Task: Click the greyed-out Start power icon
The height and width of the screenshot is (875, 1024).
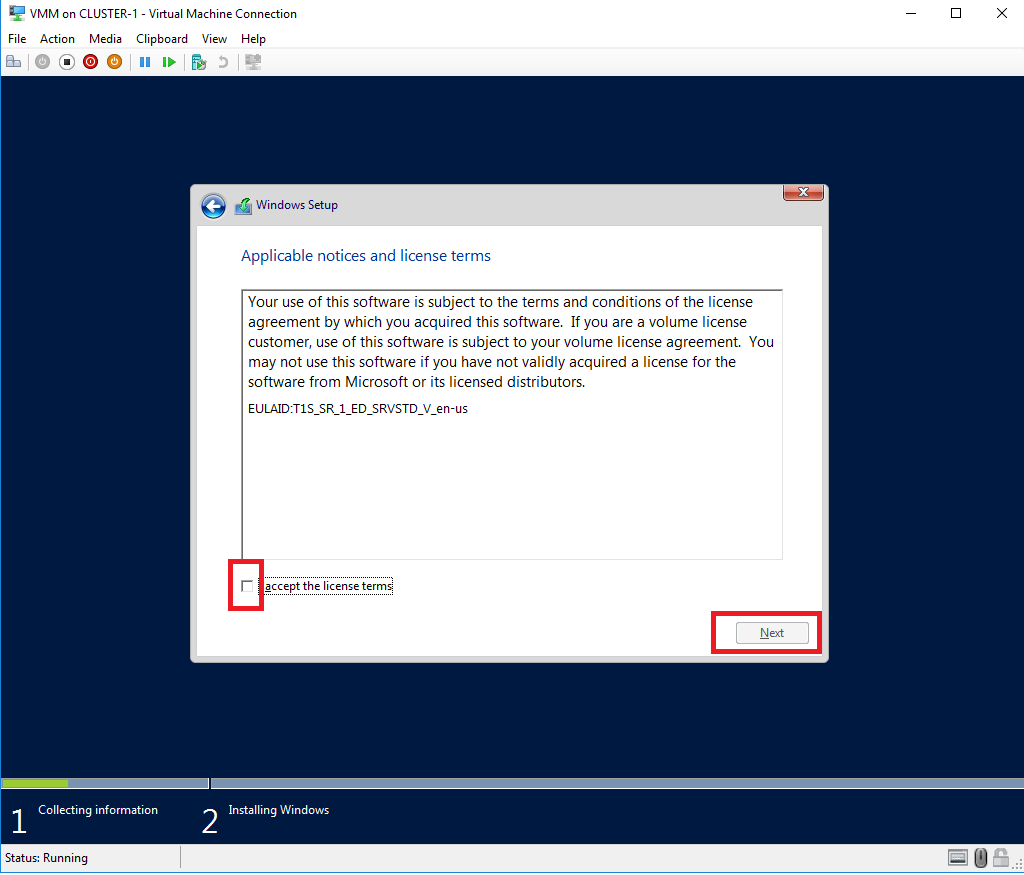Action: 42,62
